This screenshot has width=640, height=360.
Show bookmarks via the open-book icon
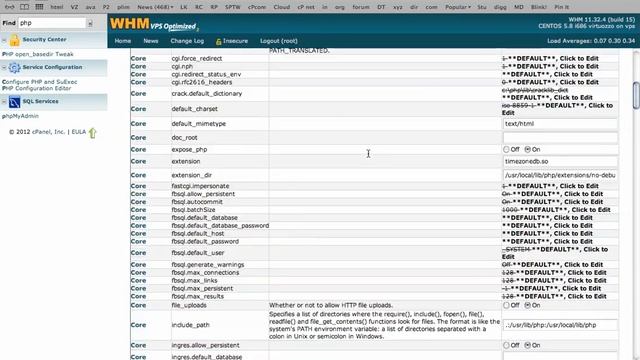pos(24,7)
